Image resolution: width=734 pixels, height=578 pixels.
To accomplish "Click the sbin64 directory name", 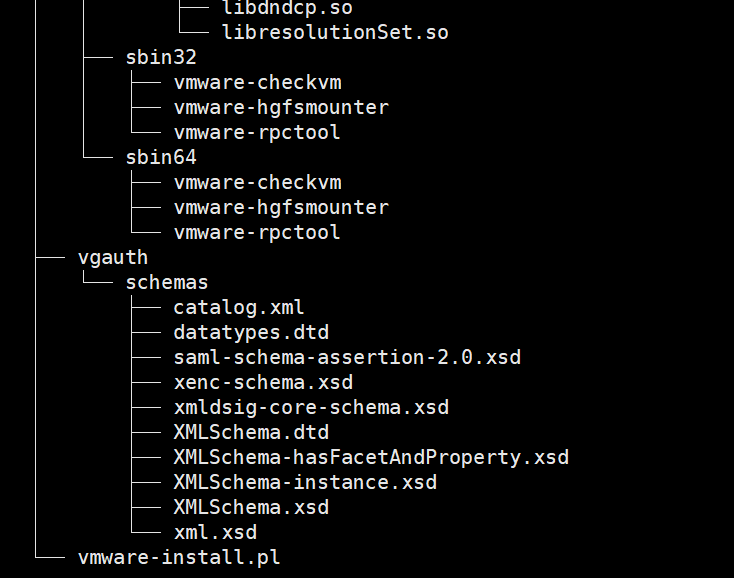I will point(161,157).
